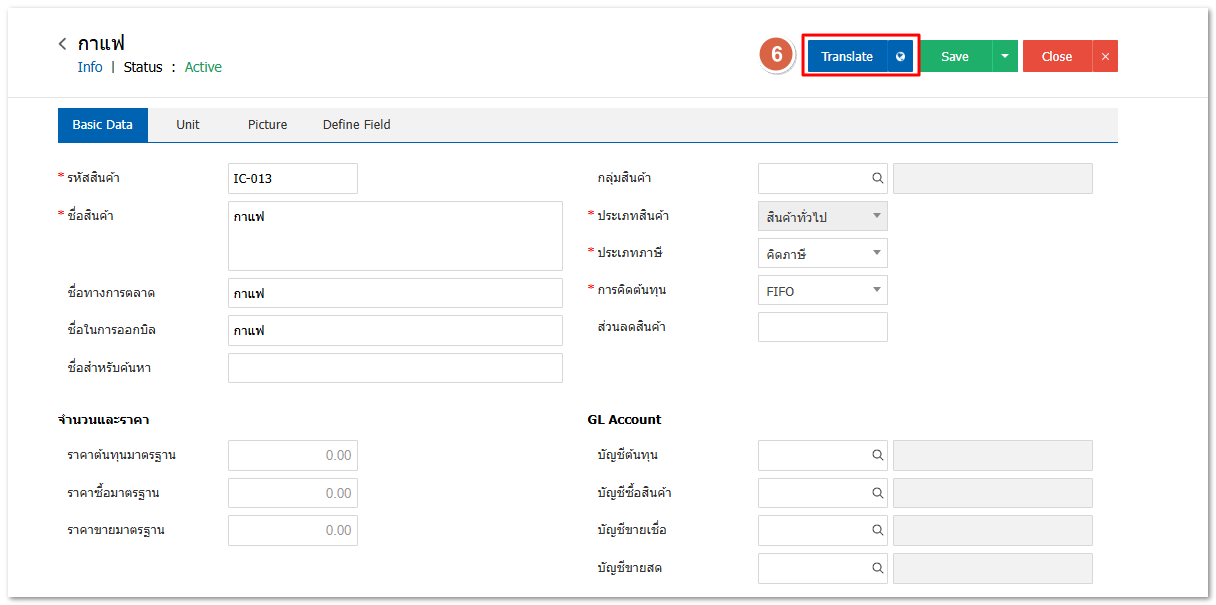Viewport: 1216px width, 605px height.
Task: Click the back arrow next to กาแฟ title
Action: point(63,44)
